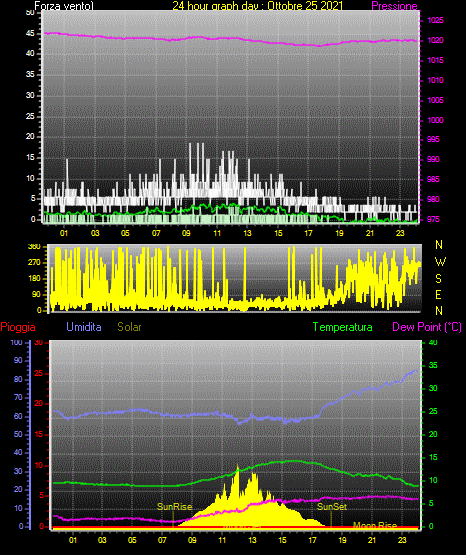Click the W wind direction label

pyautogui.click(x=440, y=262)
